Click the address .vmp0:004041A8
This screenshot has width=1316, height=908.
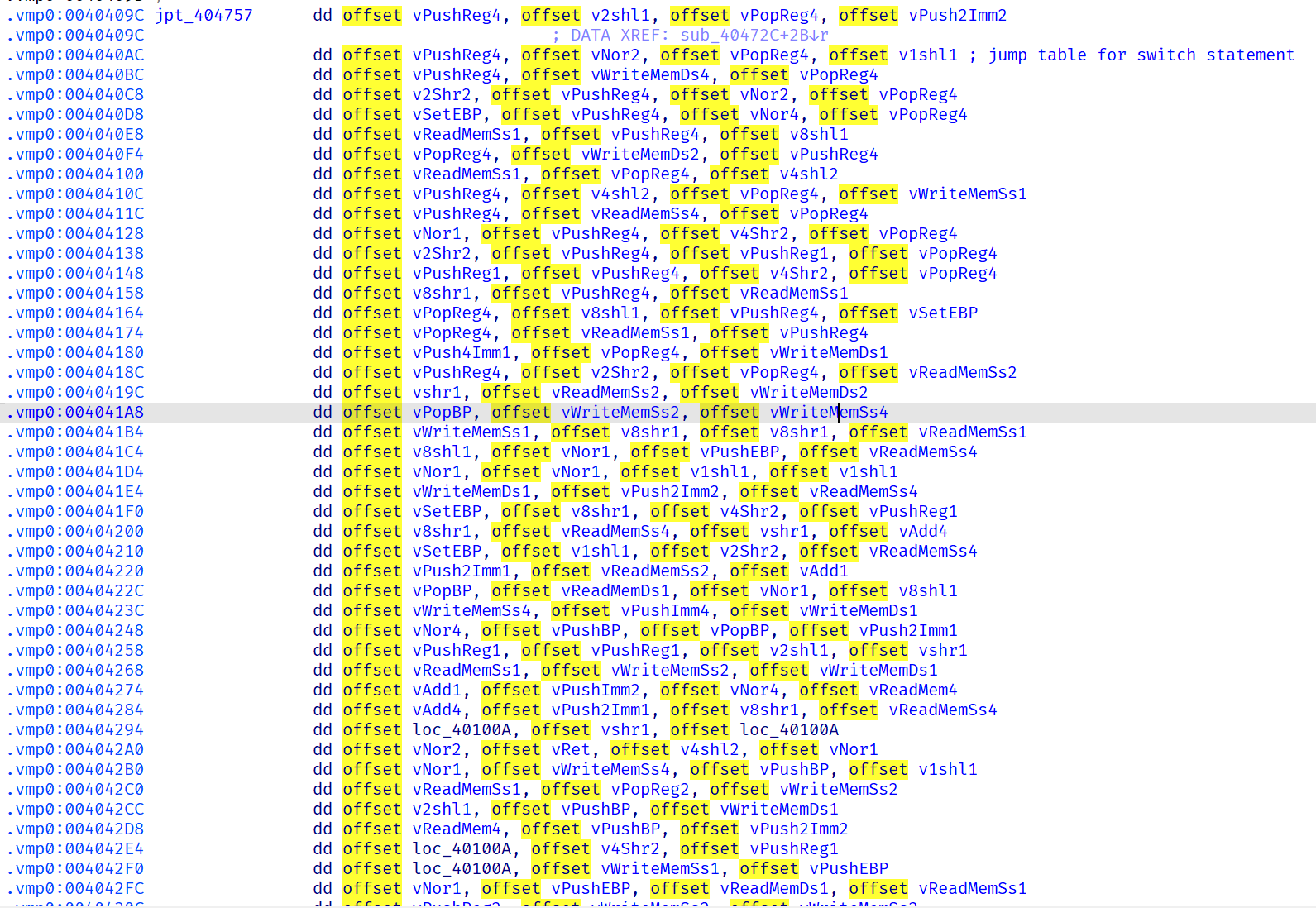point(75,412)
